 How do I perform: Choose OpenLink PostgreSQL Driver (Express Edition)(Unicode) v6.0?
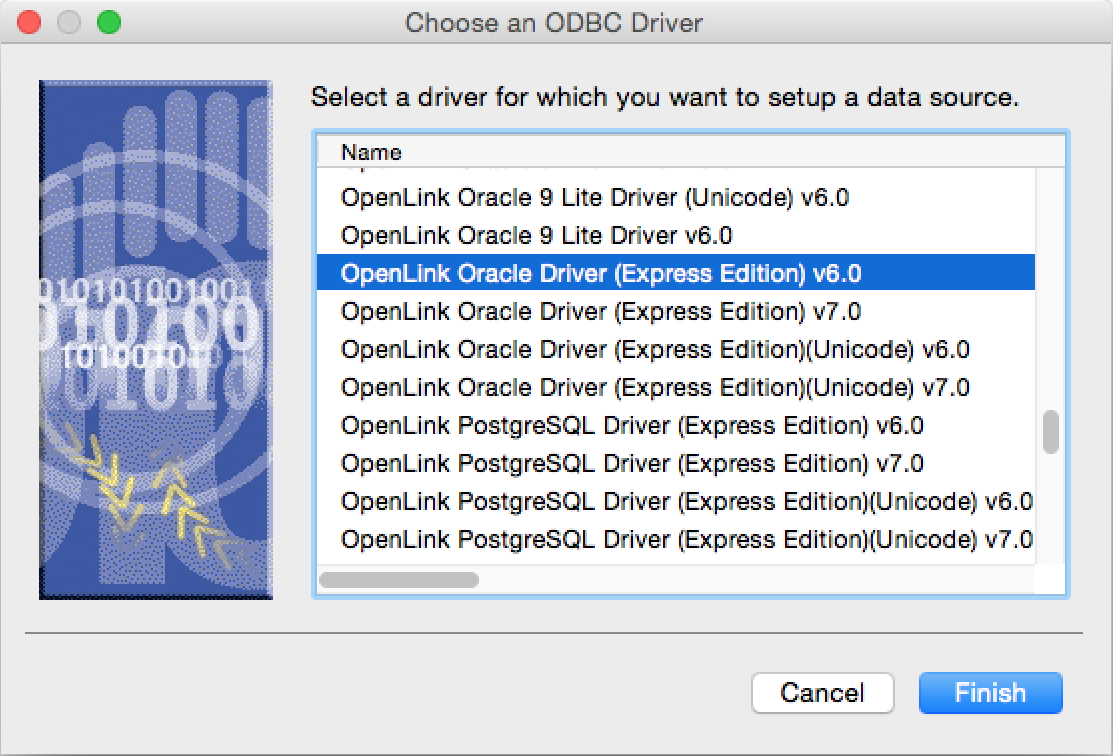click(676, 501)
